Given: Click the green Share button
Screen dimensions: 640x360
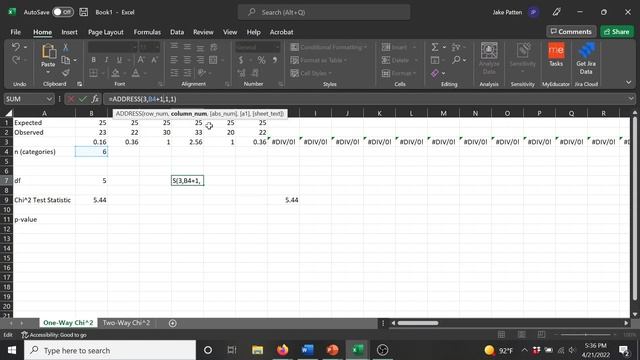Looking at the screenshot, I should (x=617, y=31).
